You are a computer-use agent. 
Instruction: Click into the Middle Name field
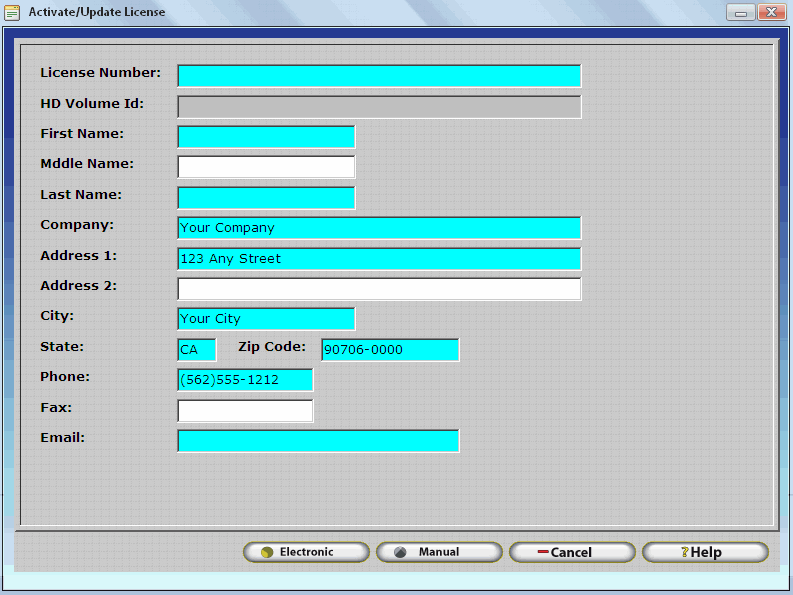coord(266,167)
